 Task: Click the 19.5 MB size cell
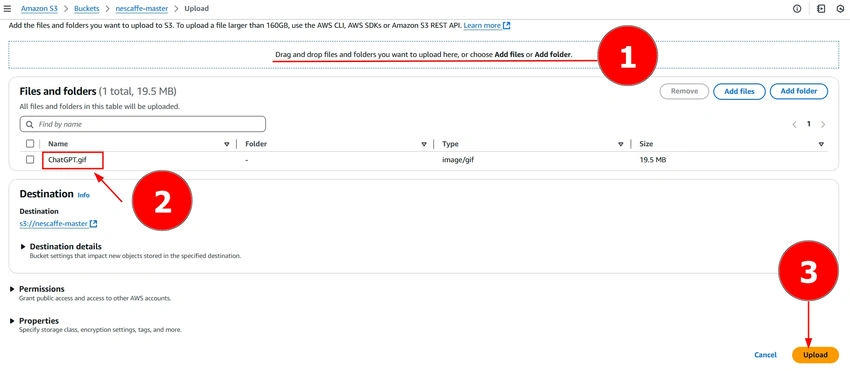point(653,160)
